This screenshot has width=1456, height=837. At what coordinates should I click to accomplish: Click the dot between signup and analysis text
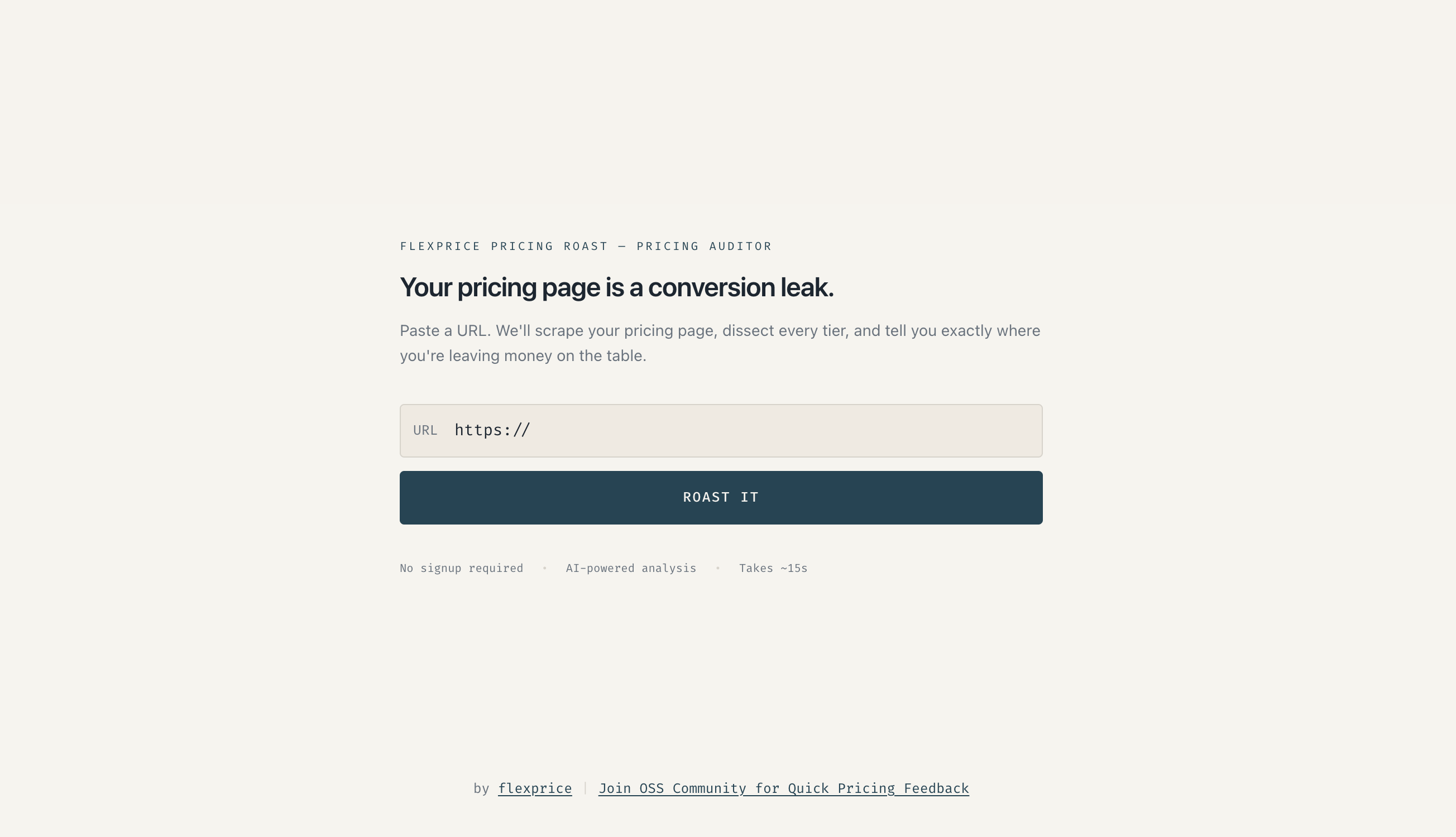coord(543,568)
